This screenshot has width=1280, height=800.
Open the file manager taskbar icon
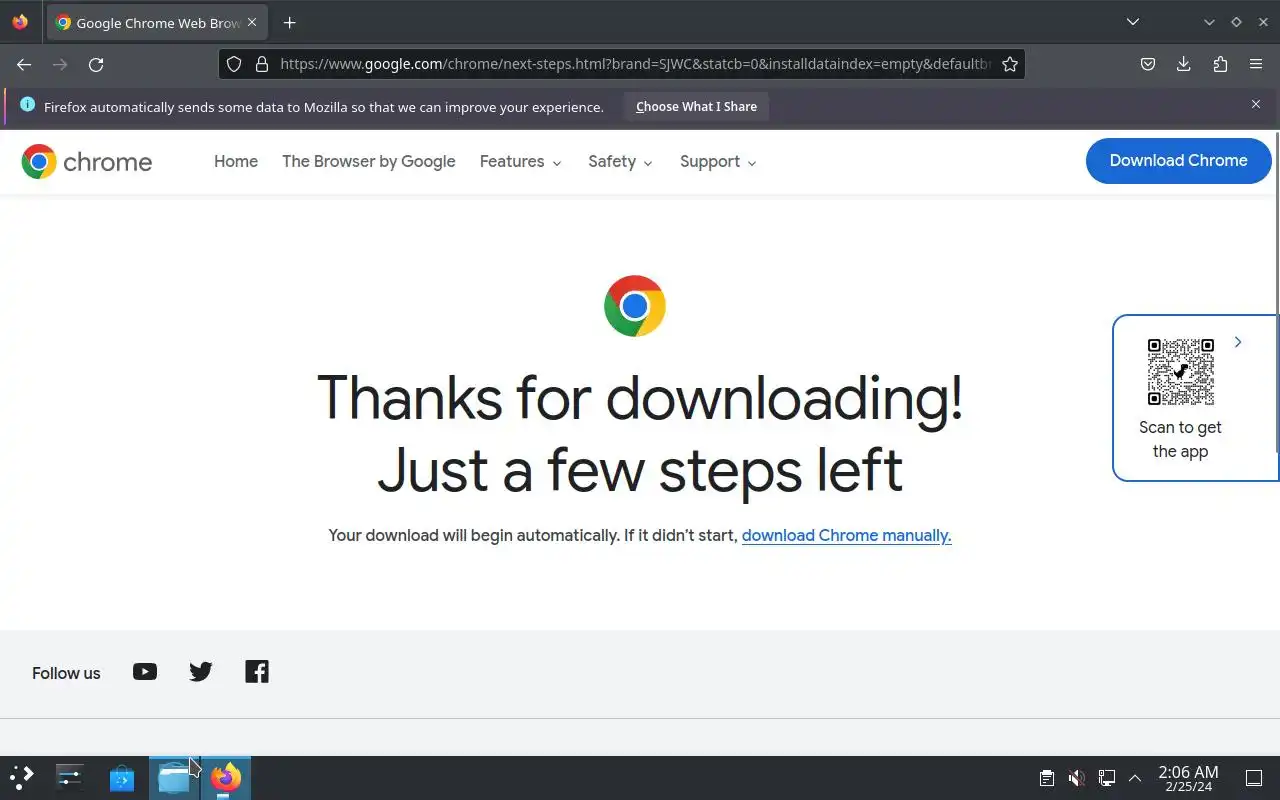click(174, 777)
